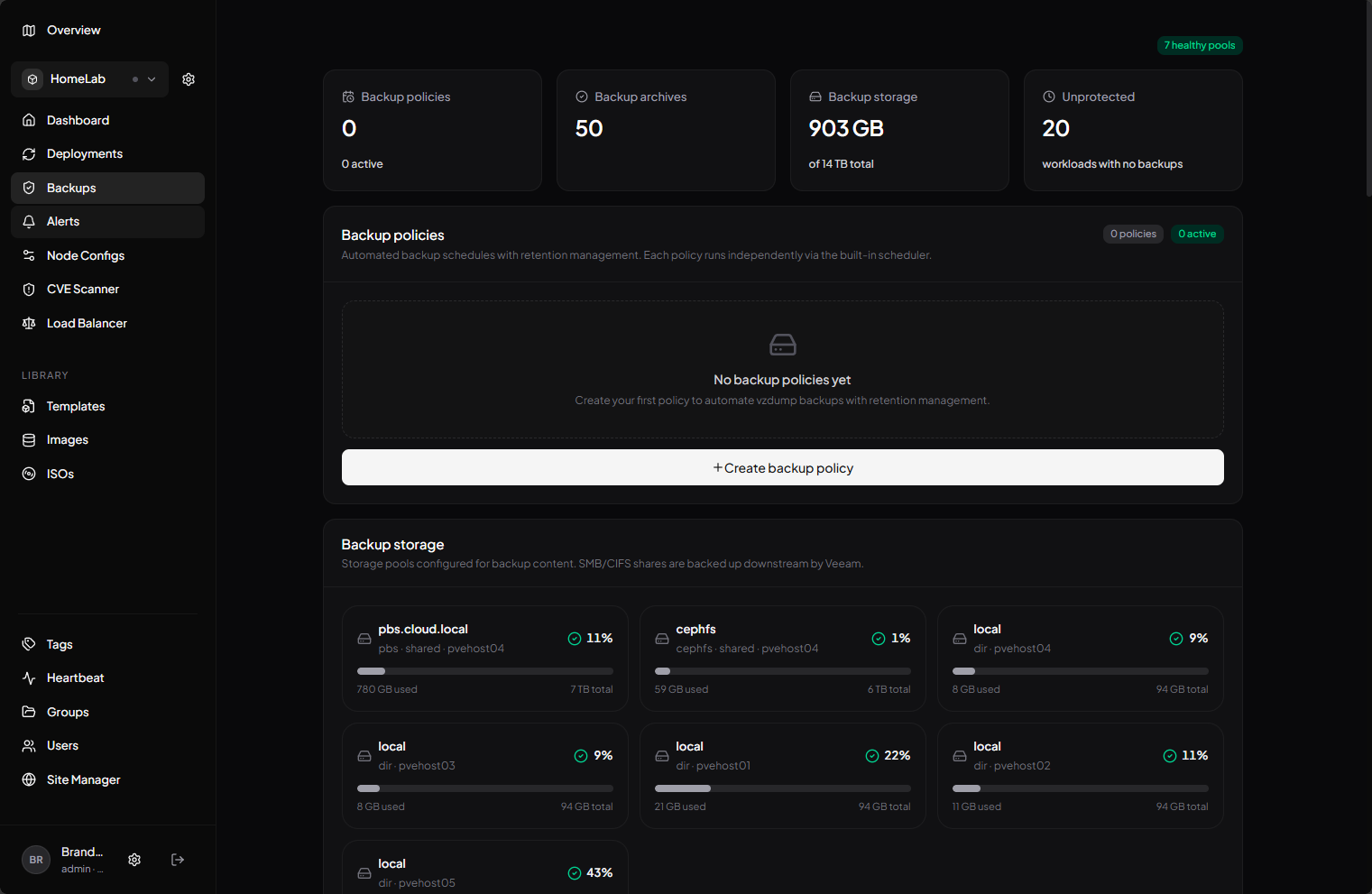Screen dimensions: 1372x894
Task: Click the Alerts bell icon
Action: pyautogui.click(x=29, y=222)
